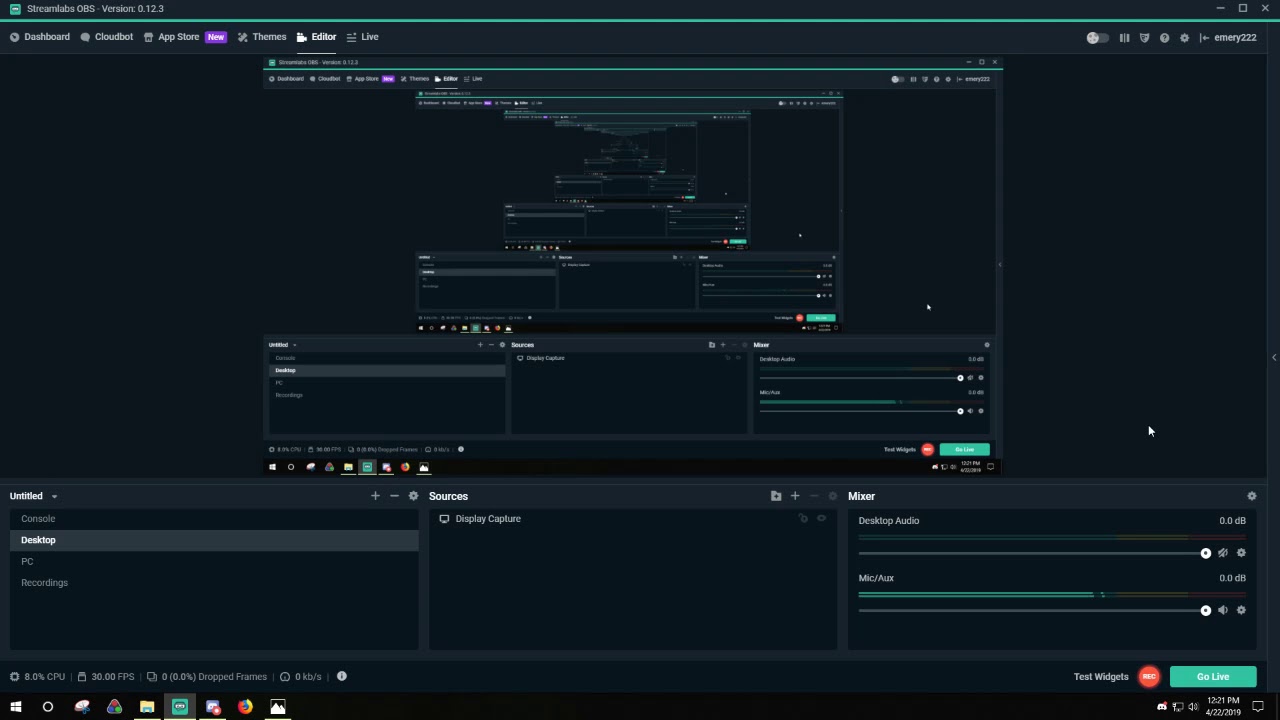Select the Editor tab
The width and height of the screenshot is (1280, 720).
click(316, 37)
